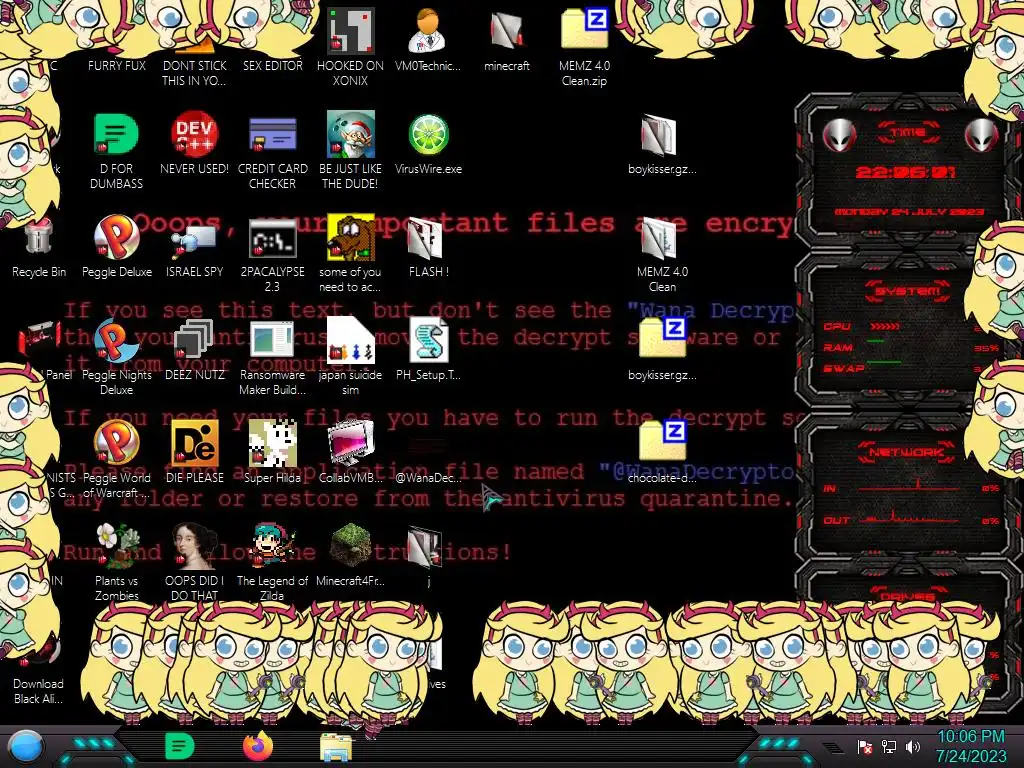
Task: Open japan suicide sim icon
Action: [351, 356]
